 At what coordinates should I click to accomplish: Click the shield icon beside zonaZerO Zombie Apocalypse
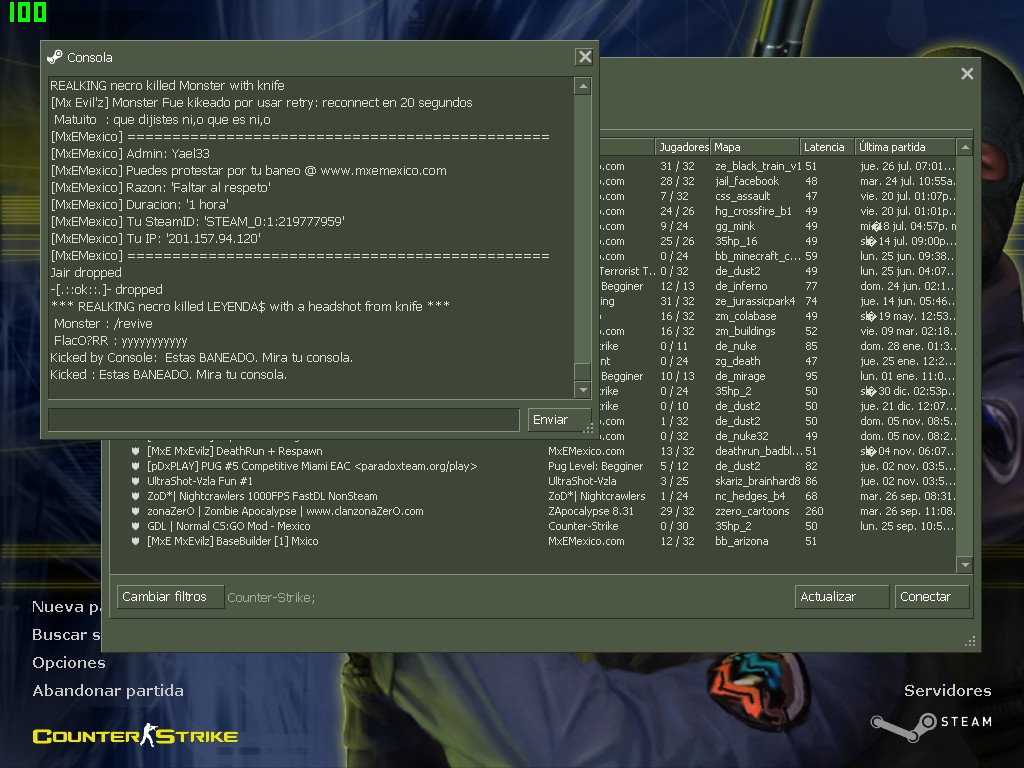(135, 511)
